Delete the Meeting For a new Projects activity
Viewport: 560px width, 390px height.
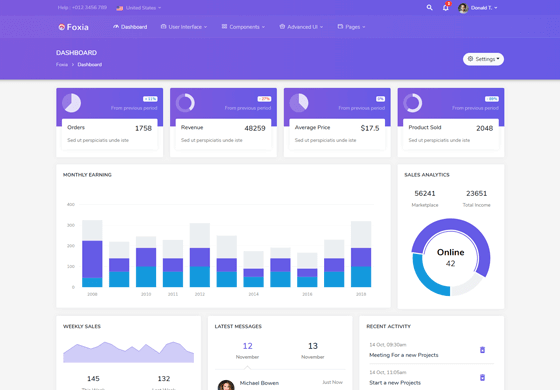pyautogui.click(x=482, y=350)
